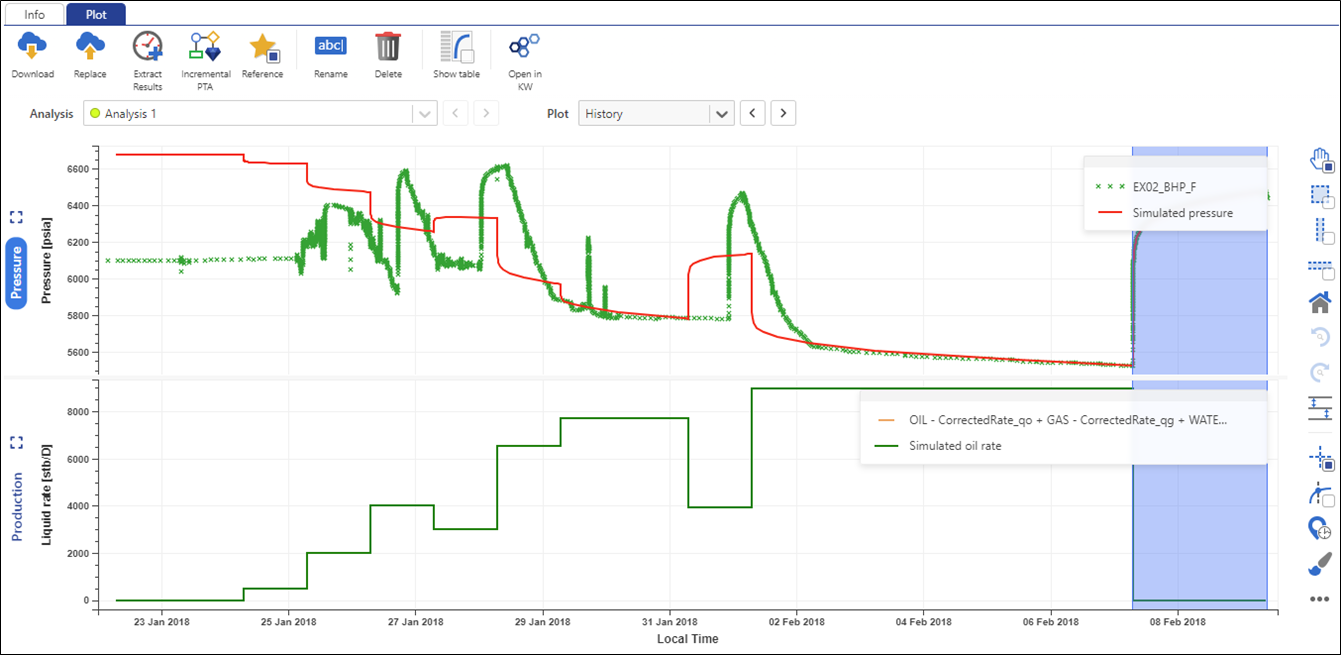This screenshot has height=655, width=1341.
Task: Maximize the Production plot pane
Action: pyautogui.click(x=16, y=441)
